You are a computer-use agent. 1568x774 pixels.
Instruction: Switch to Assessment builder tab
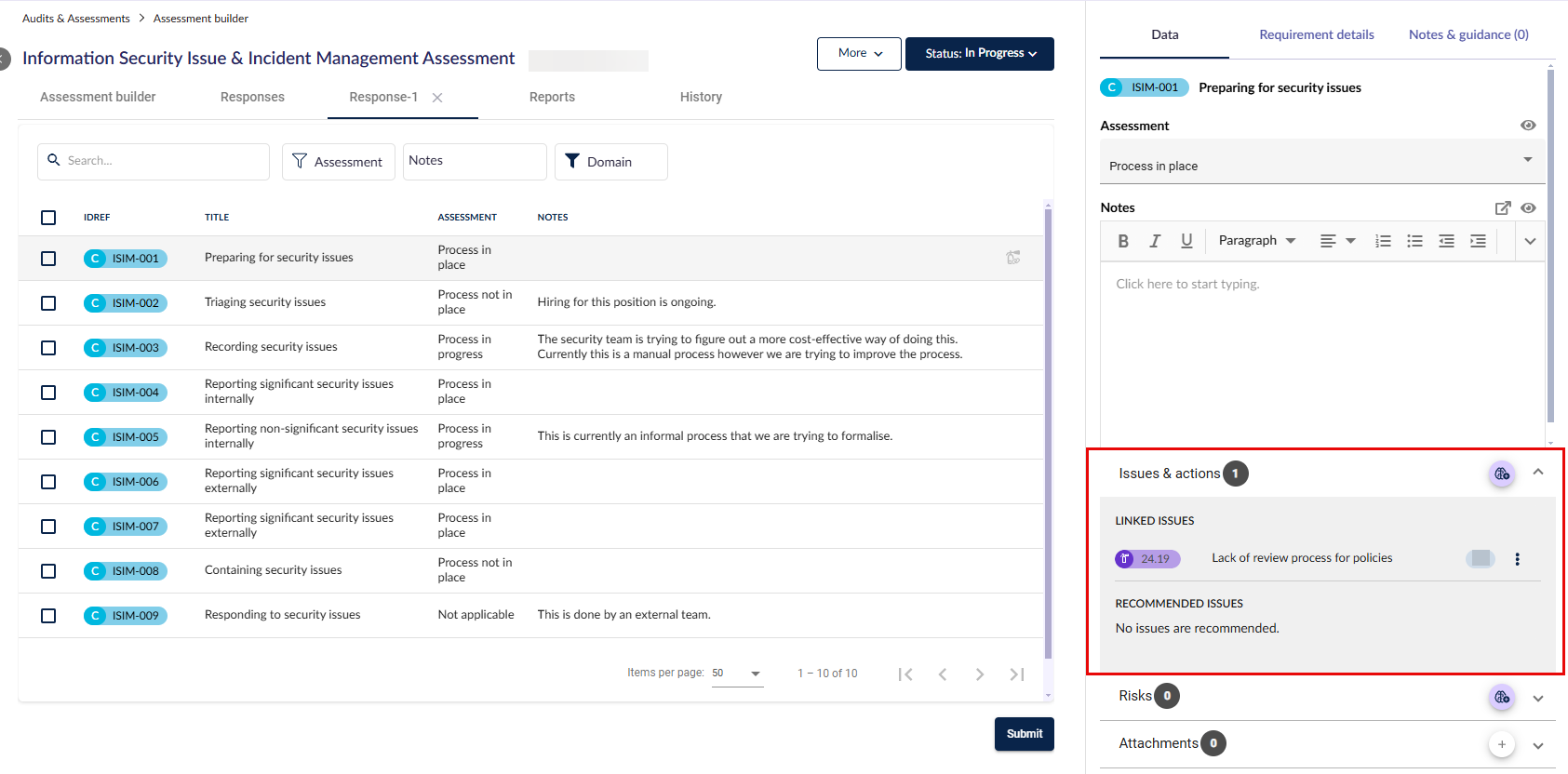(98, 97)
